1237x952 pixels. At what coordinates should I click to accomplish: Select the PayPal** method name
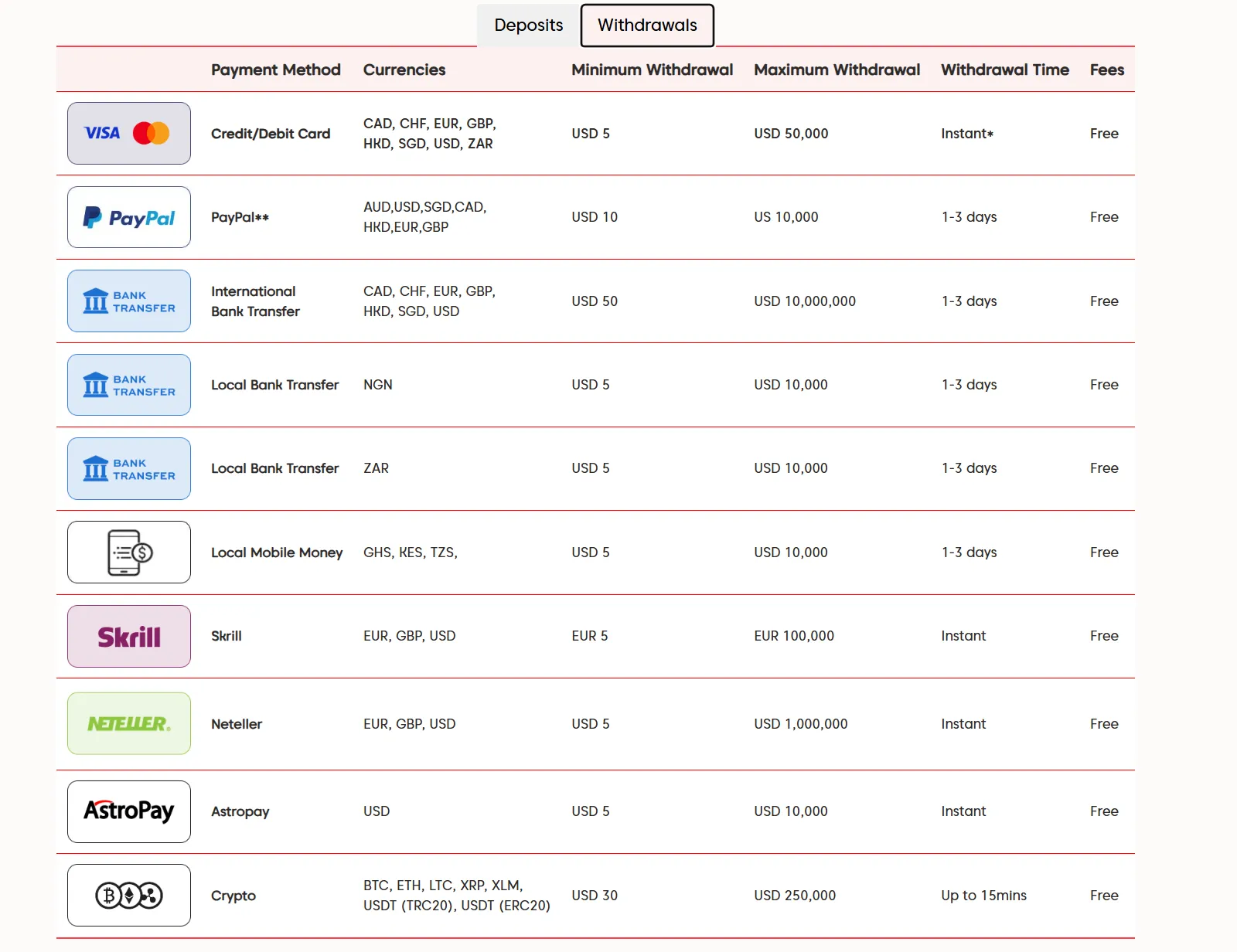pyautogui.click(x=240, y=217)
